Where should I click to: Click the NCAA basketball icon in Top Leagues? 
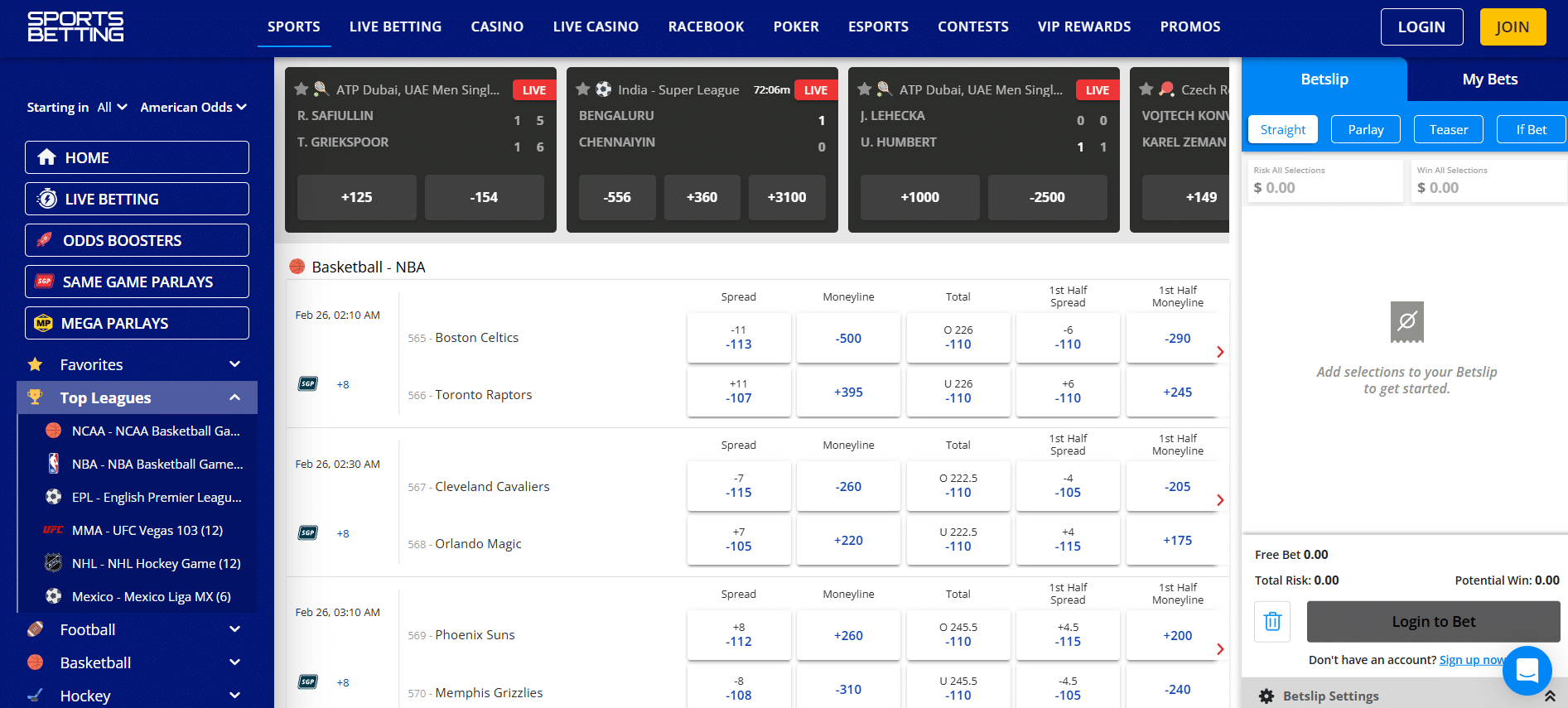pos(54,431)
